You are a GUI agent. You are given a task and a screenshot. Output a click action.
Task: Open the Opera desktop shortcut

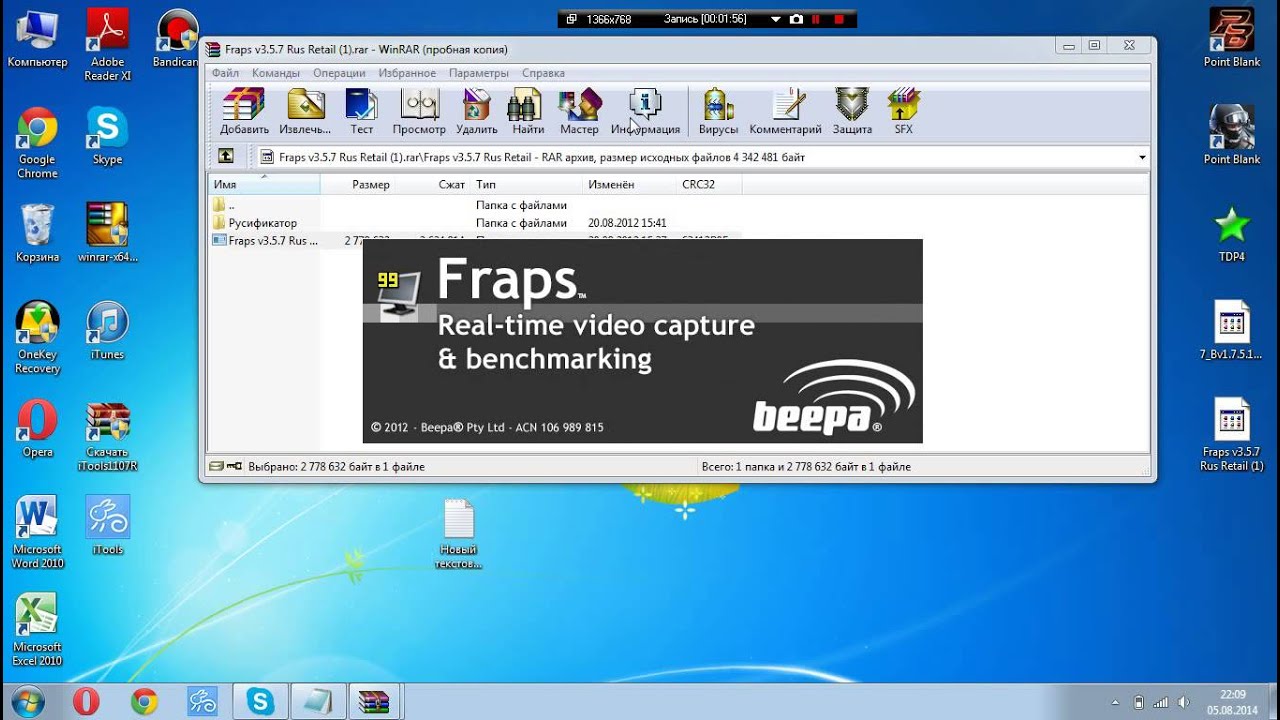[x=37, y=429]
